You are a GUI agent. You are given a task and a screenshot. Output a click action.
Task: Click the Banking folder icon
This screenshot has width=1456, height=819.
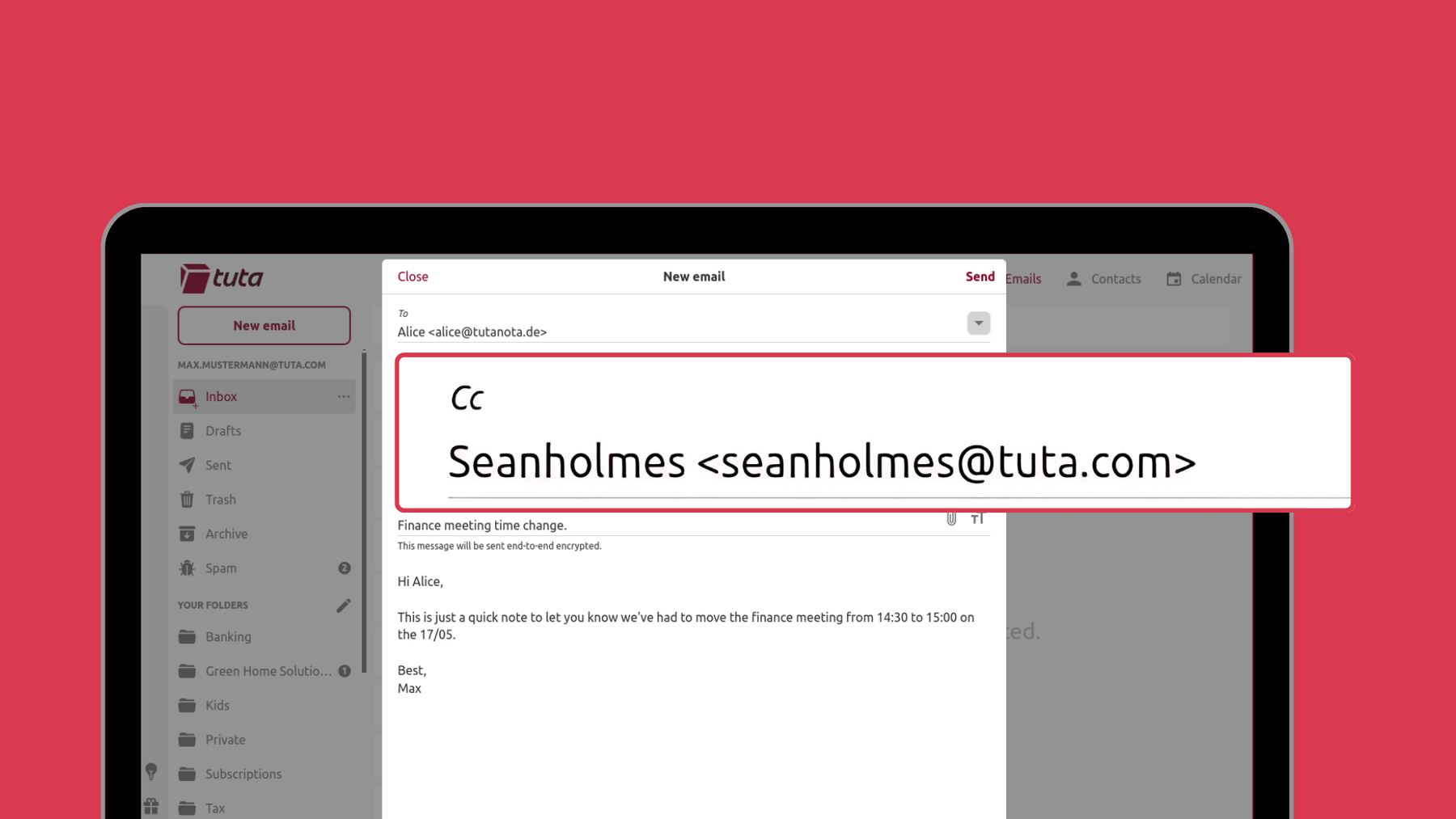(x=187, y=637)
